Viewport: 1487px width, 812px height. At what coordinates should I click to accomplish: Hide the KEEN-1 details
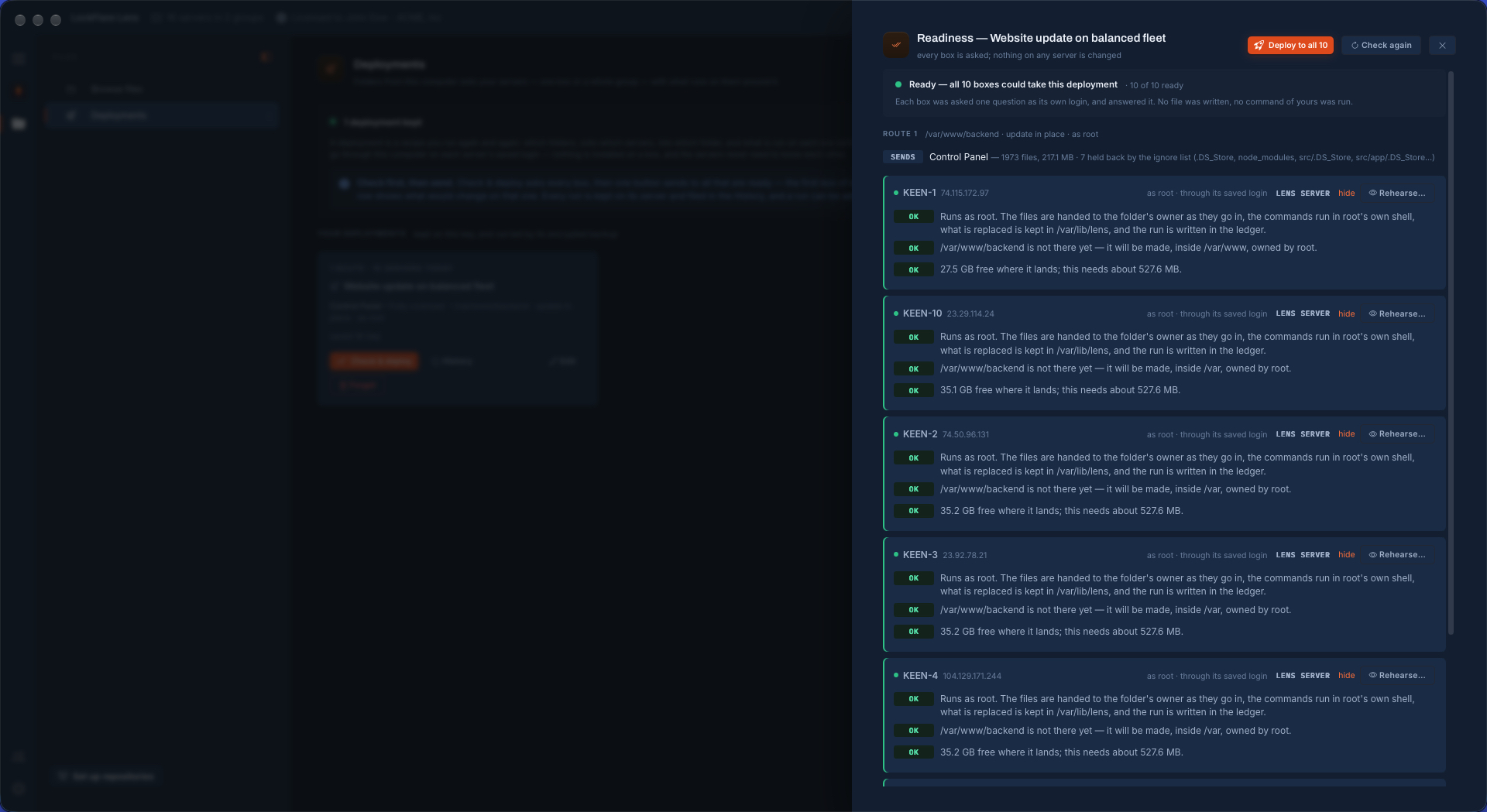(1347, 194)
